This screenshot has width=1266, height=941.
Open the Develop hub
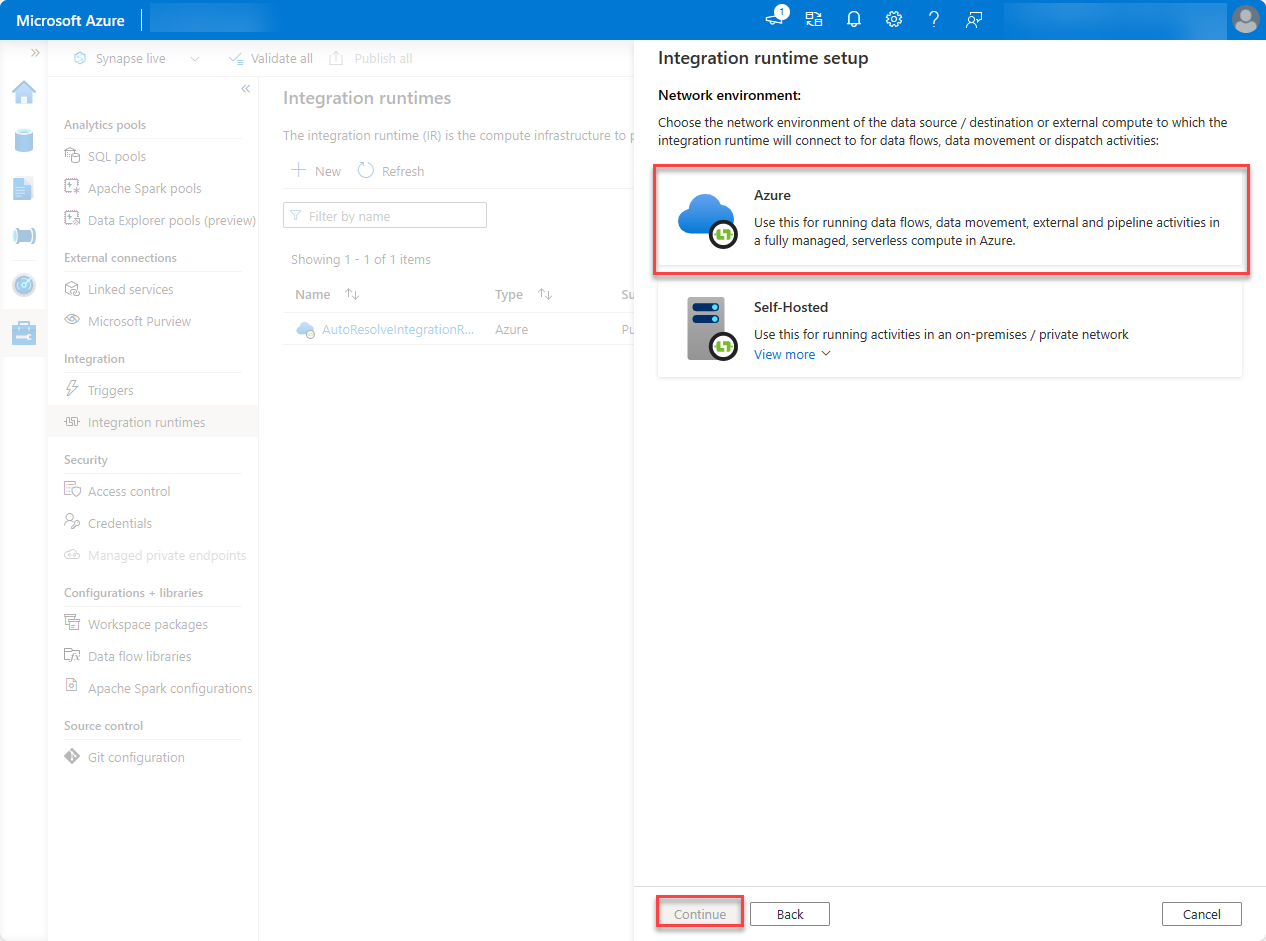23,188
